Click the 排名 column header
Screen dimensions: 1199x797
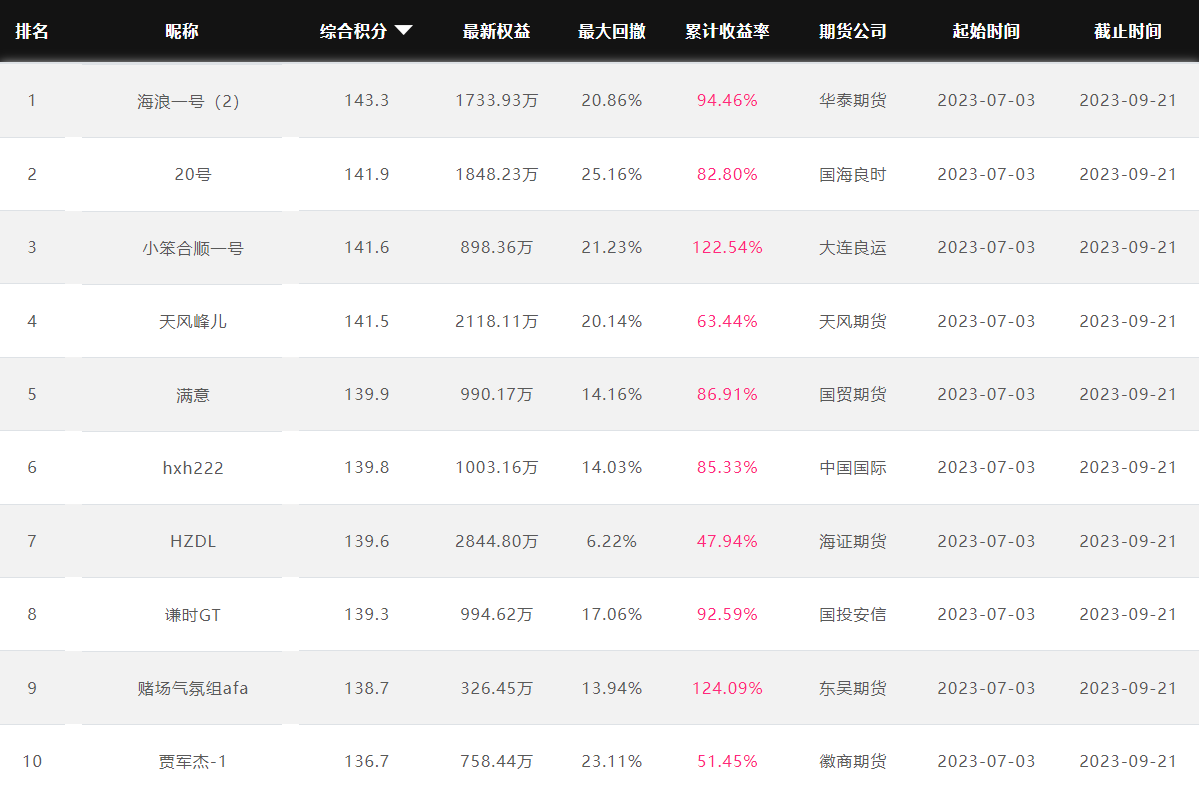(x=32, y=31)
